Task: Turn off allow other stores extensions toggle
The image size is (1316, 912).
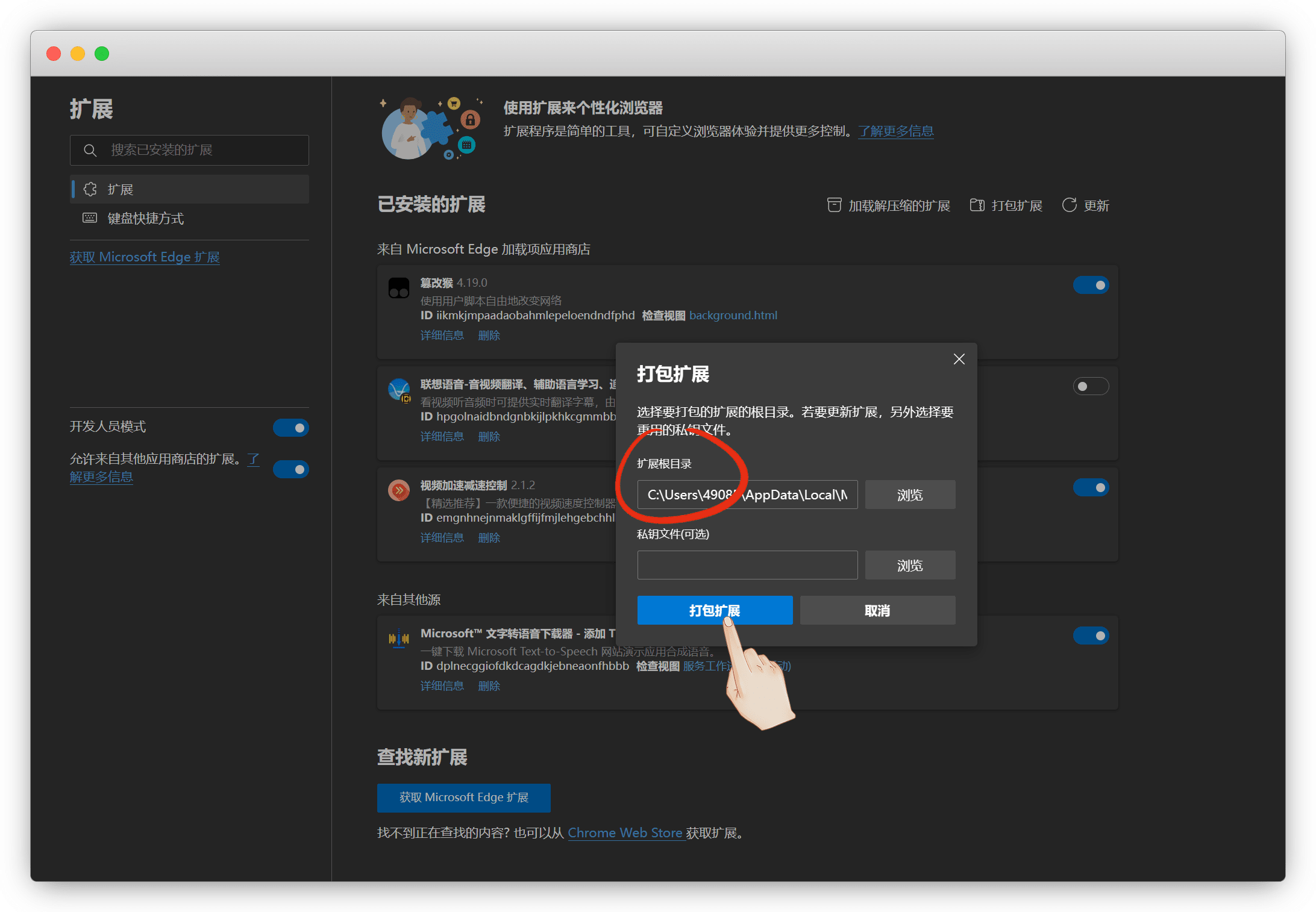Action: pos(290,469)
